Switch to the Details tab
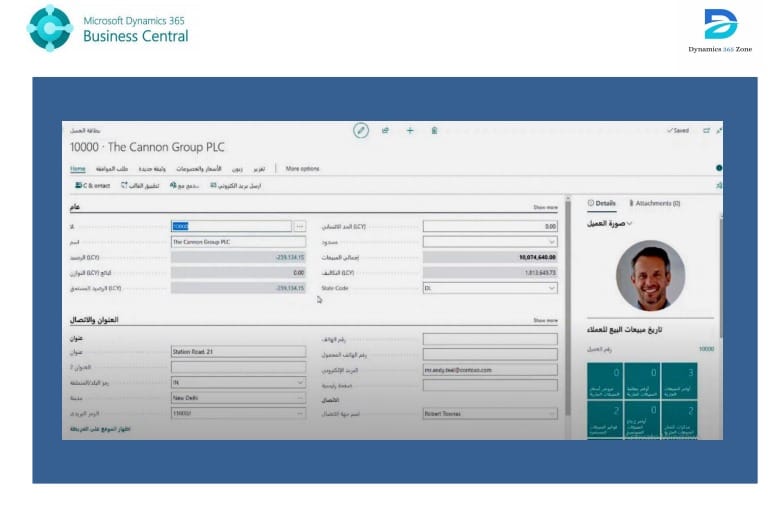The image size is (782, 530). (x=601, y=203)
